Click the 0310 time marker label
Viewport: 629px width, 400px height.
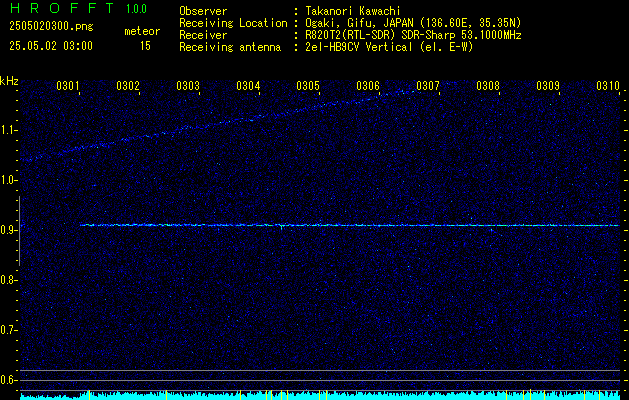point(608,85)
